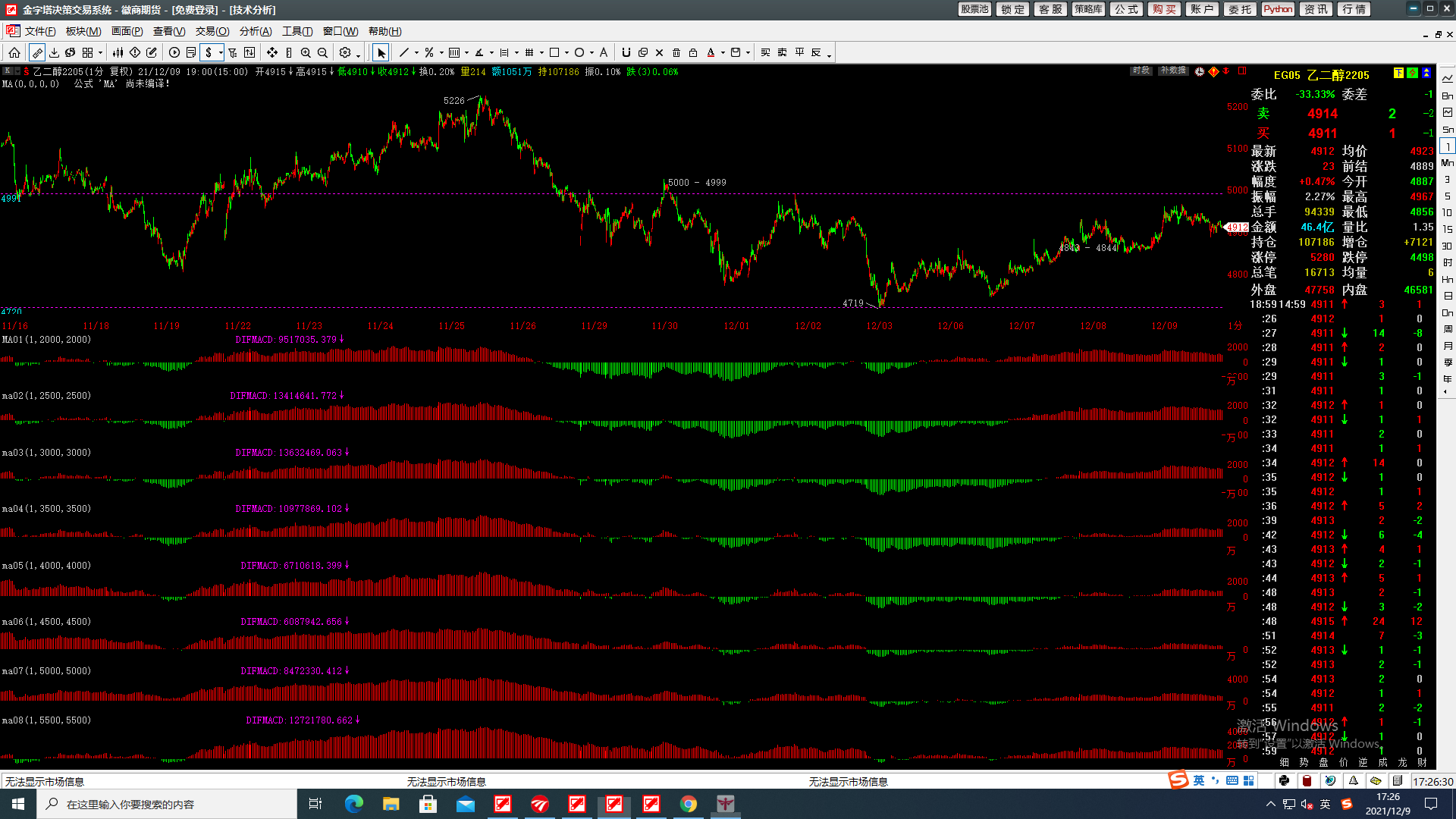The height and width of the screenshot is (819, 1456).
Task: Expand the rectangle tool dropdown arrow
Action: tap(566, 53)
